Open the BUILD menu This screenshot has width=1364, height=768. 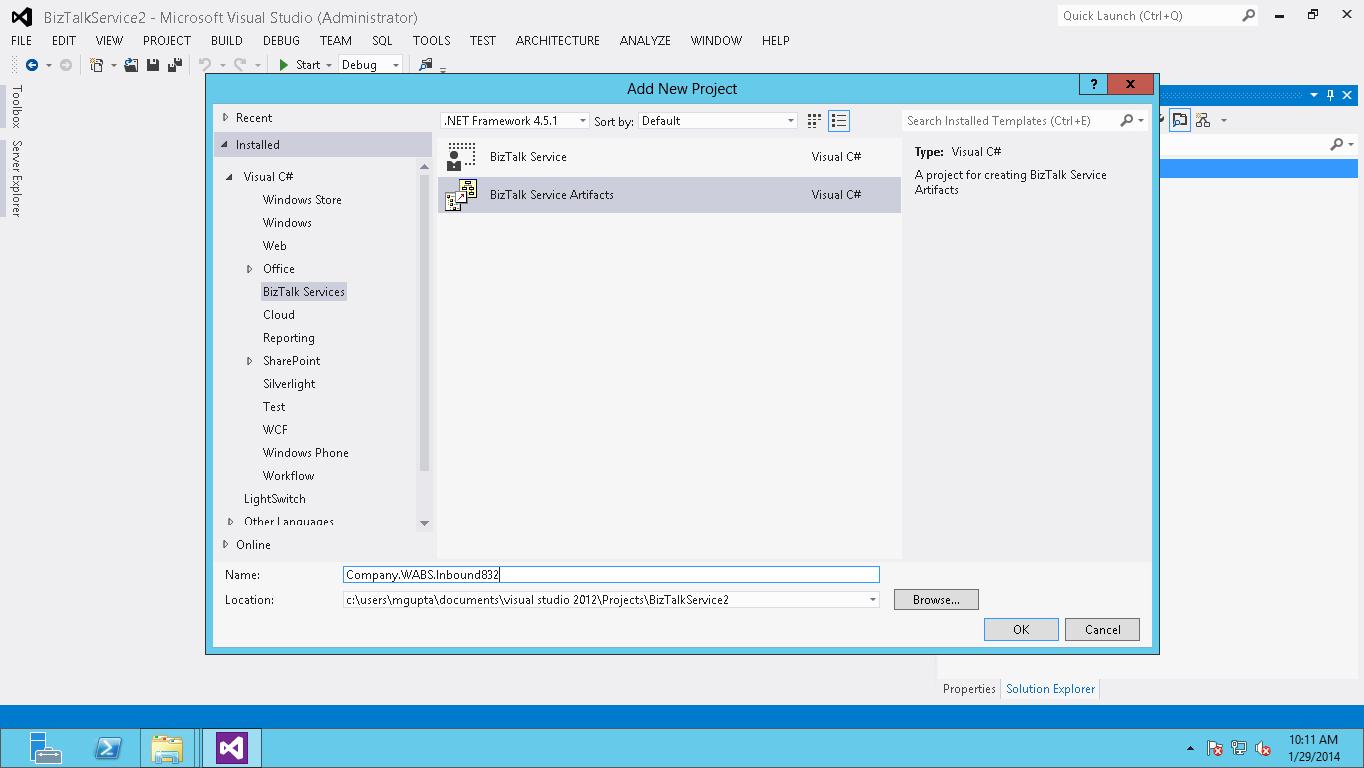click(226, 41)
